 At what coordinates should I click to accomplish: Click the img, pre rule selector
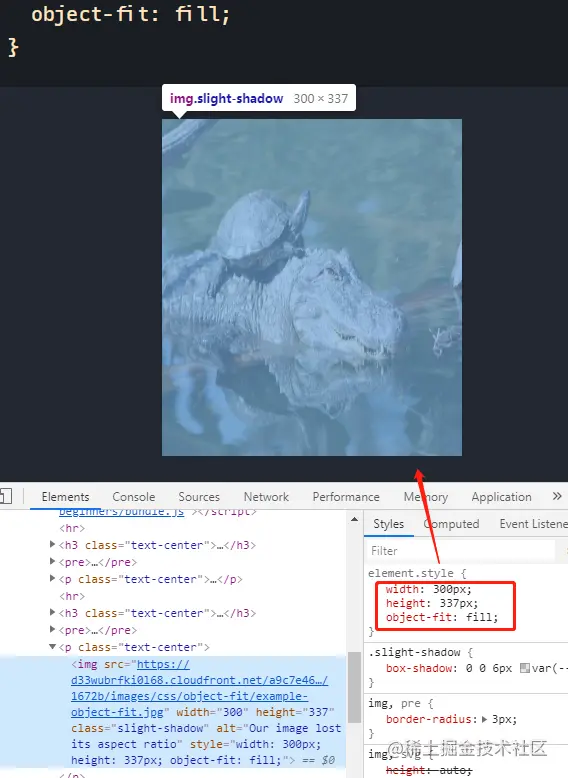click(394, 703)
